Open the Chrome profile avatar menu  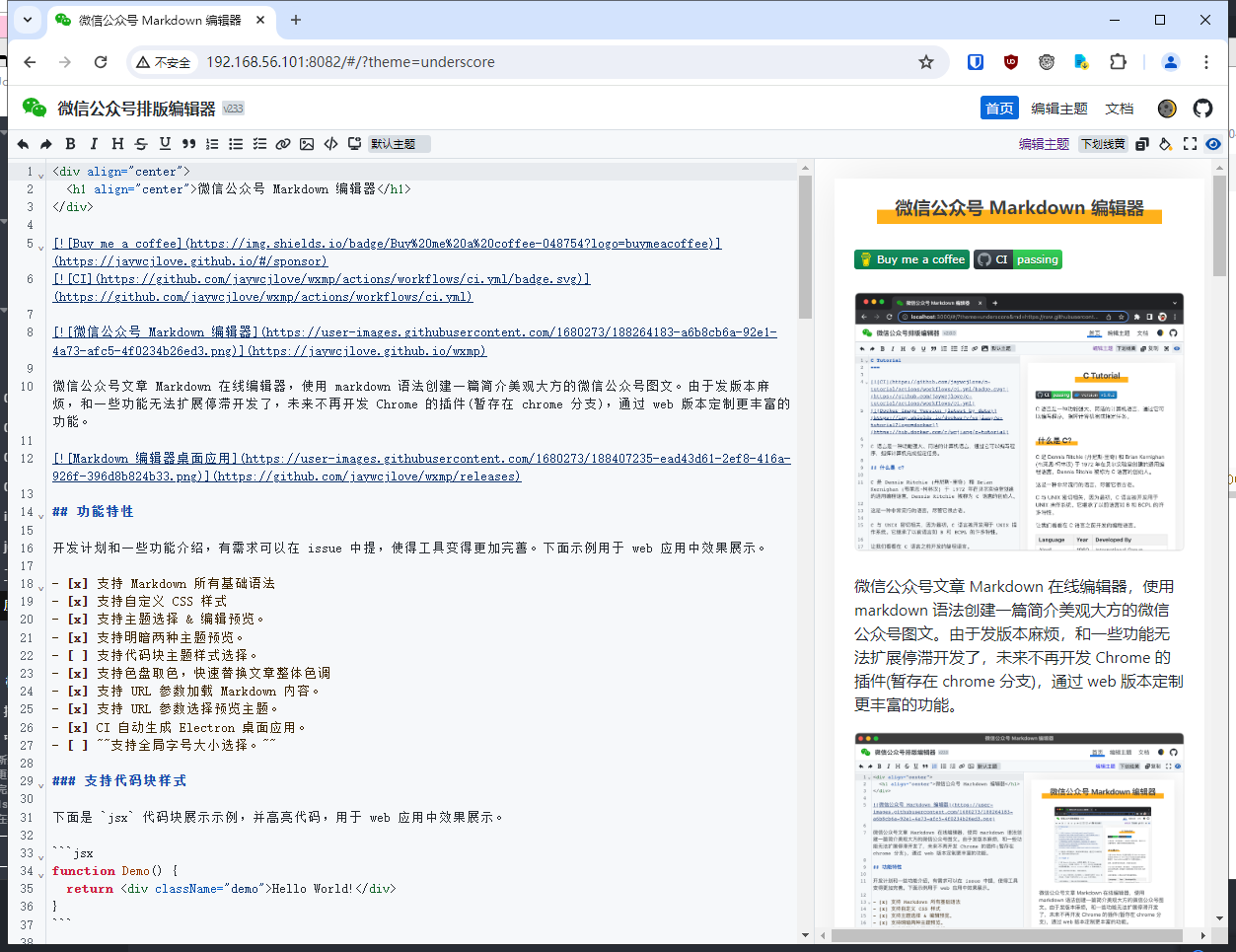(x=1171, y=62)
